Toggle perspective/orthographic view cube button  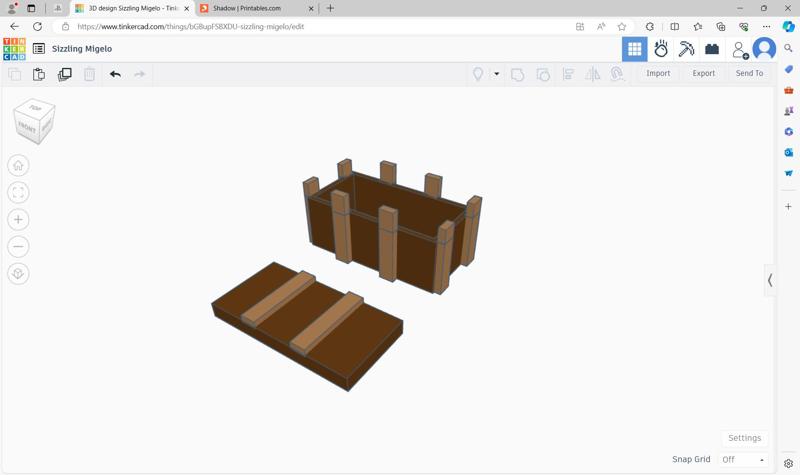pos(18,274)
